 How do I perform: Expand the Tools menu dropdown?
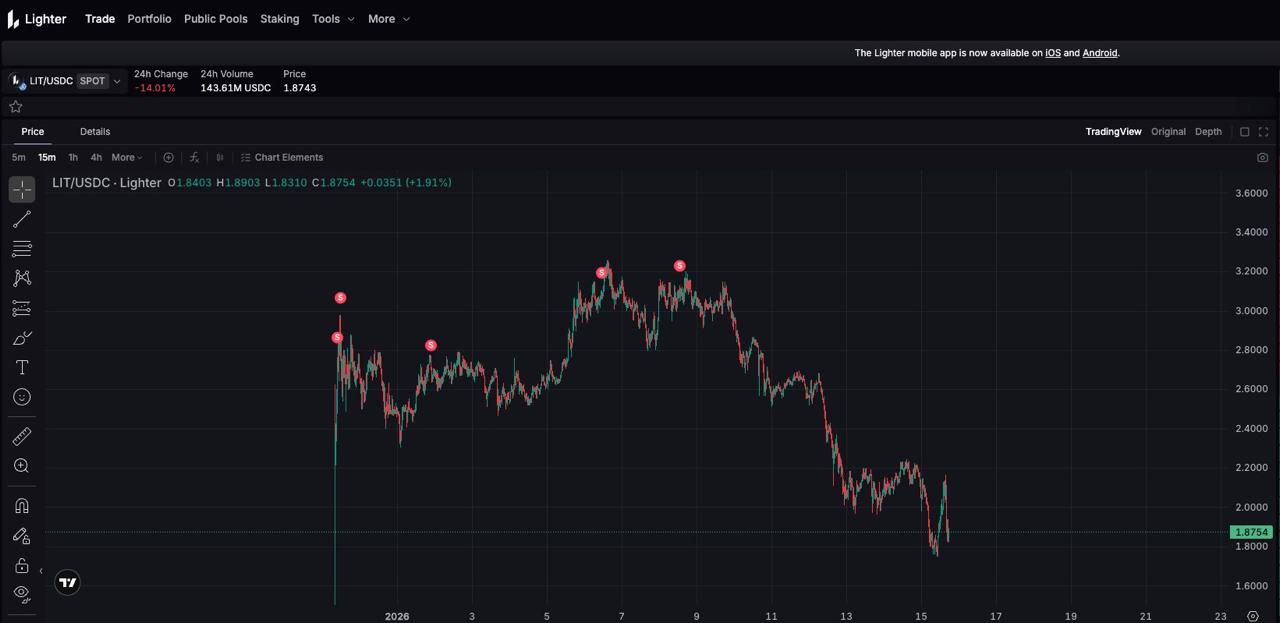click(333, 19)
